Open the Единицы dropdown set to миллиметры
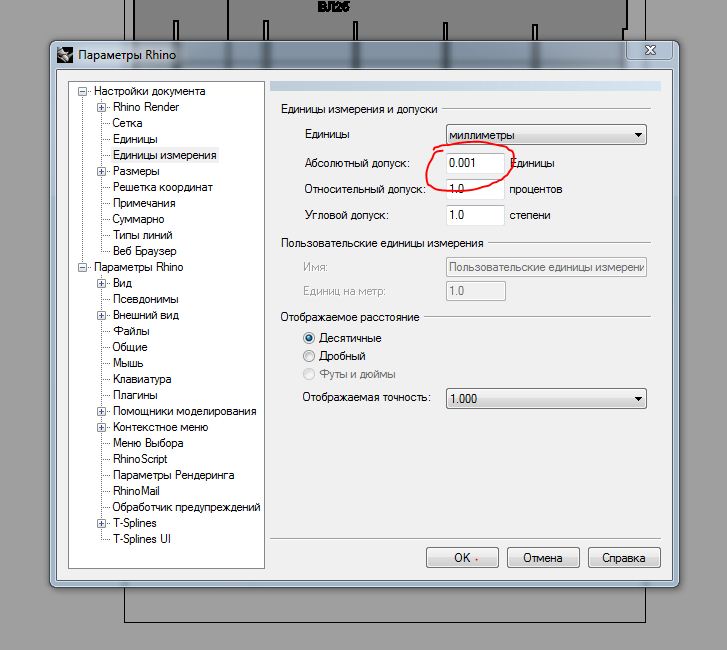This screenshot has height=650, width=727. 546,135
